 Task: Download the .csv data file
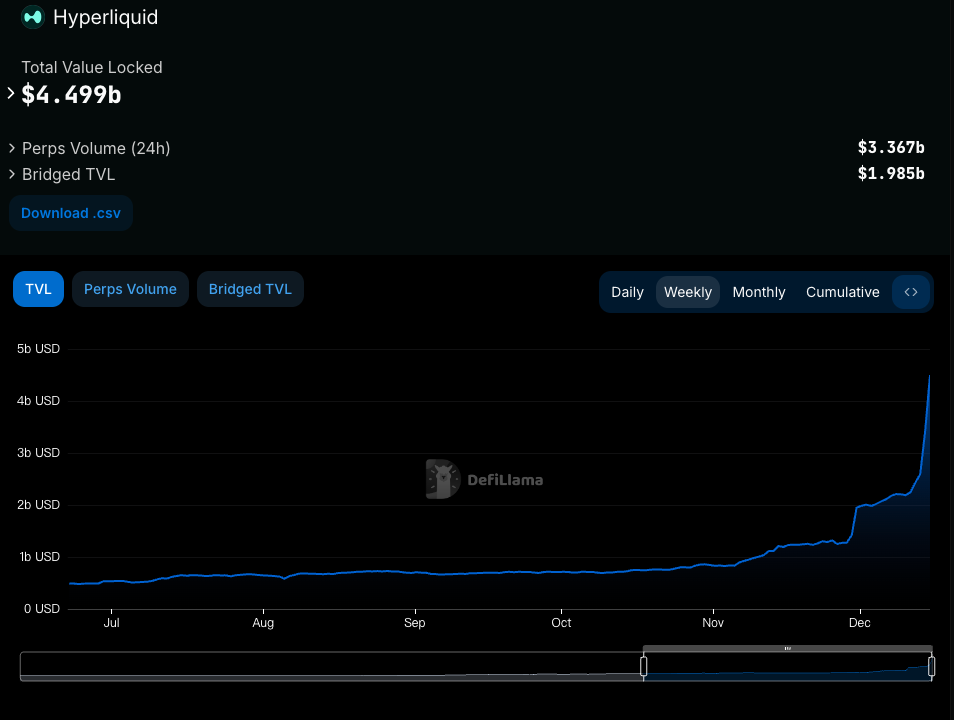click(x=70, y=213)
